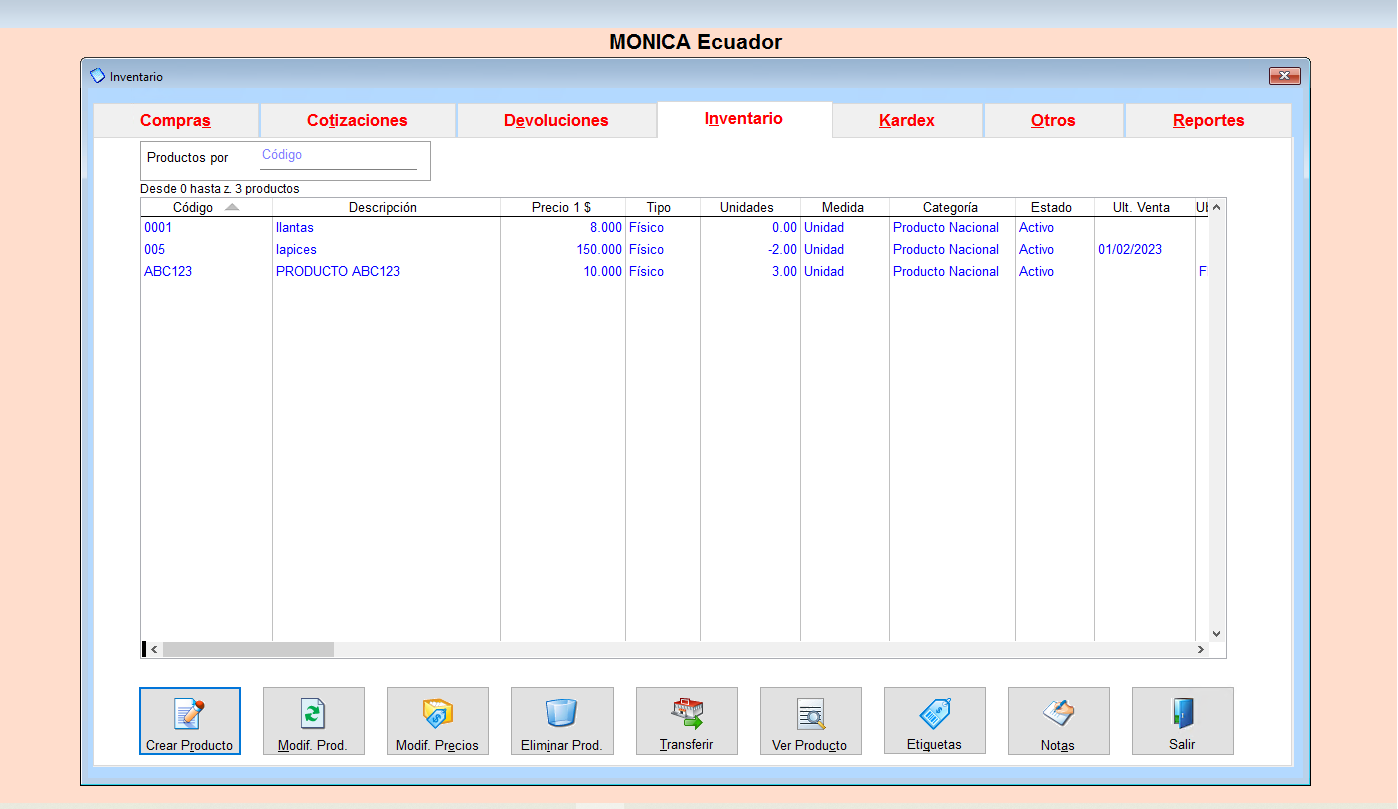Click the Precio 1 $ column header

[562, 207]
